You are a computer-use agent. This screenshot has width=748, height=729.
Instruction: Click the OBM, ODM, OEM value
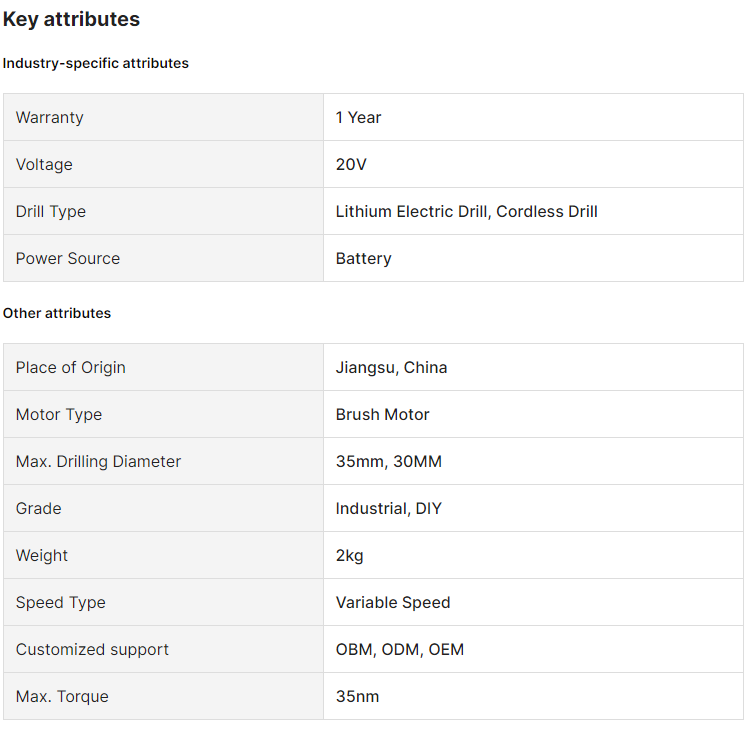click(399, 649)
